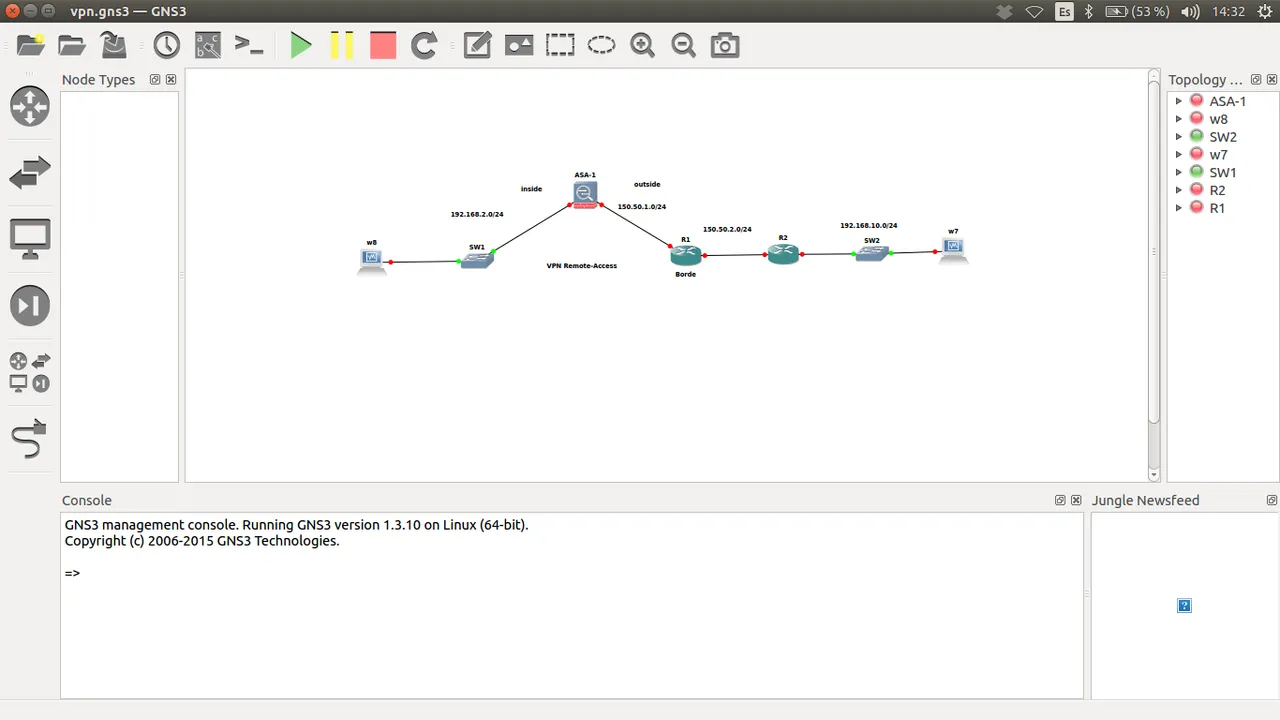Image resolution: width=1280 pixels, height=720 pixels.
Task: Select the 192.168.2.0/24 network label
Action: (x=477, y=214)
